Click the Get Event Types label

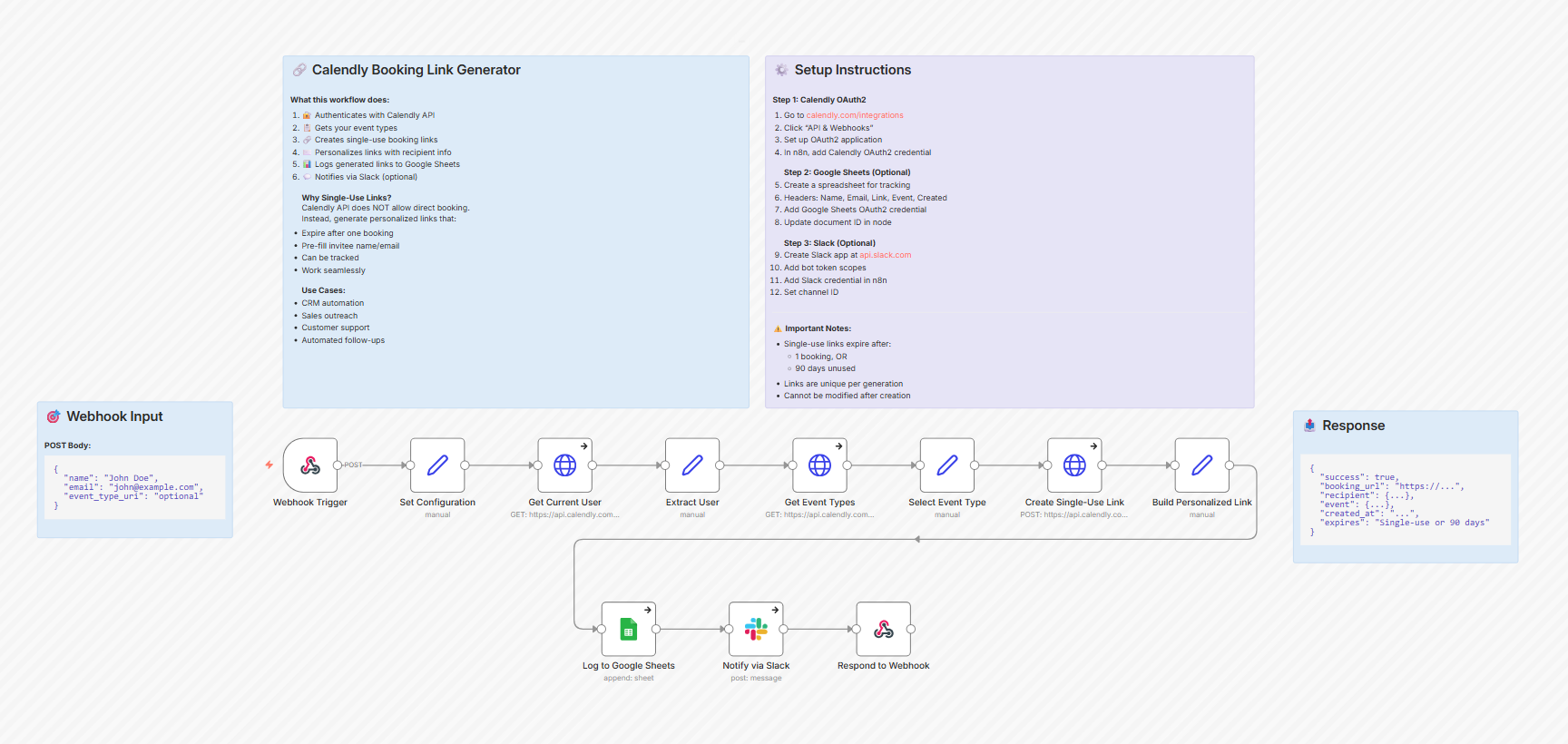820,503
